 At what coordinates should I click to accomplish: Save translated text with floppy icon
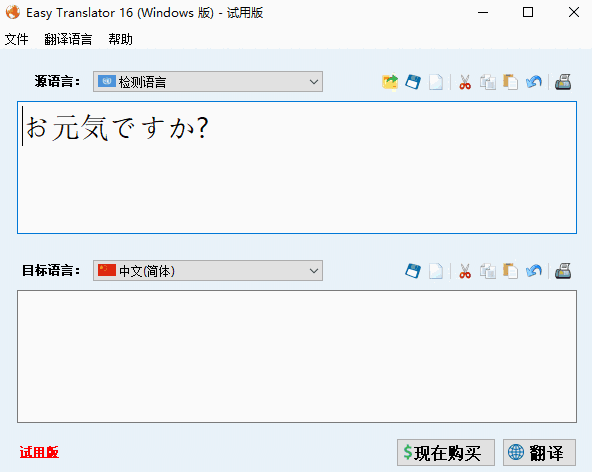413,271
